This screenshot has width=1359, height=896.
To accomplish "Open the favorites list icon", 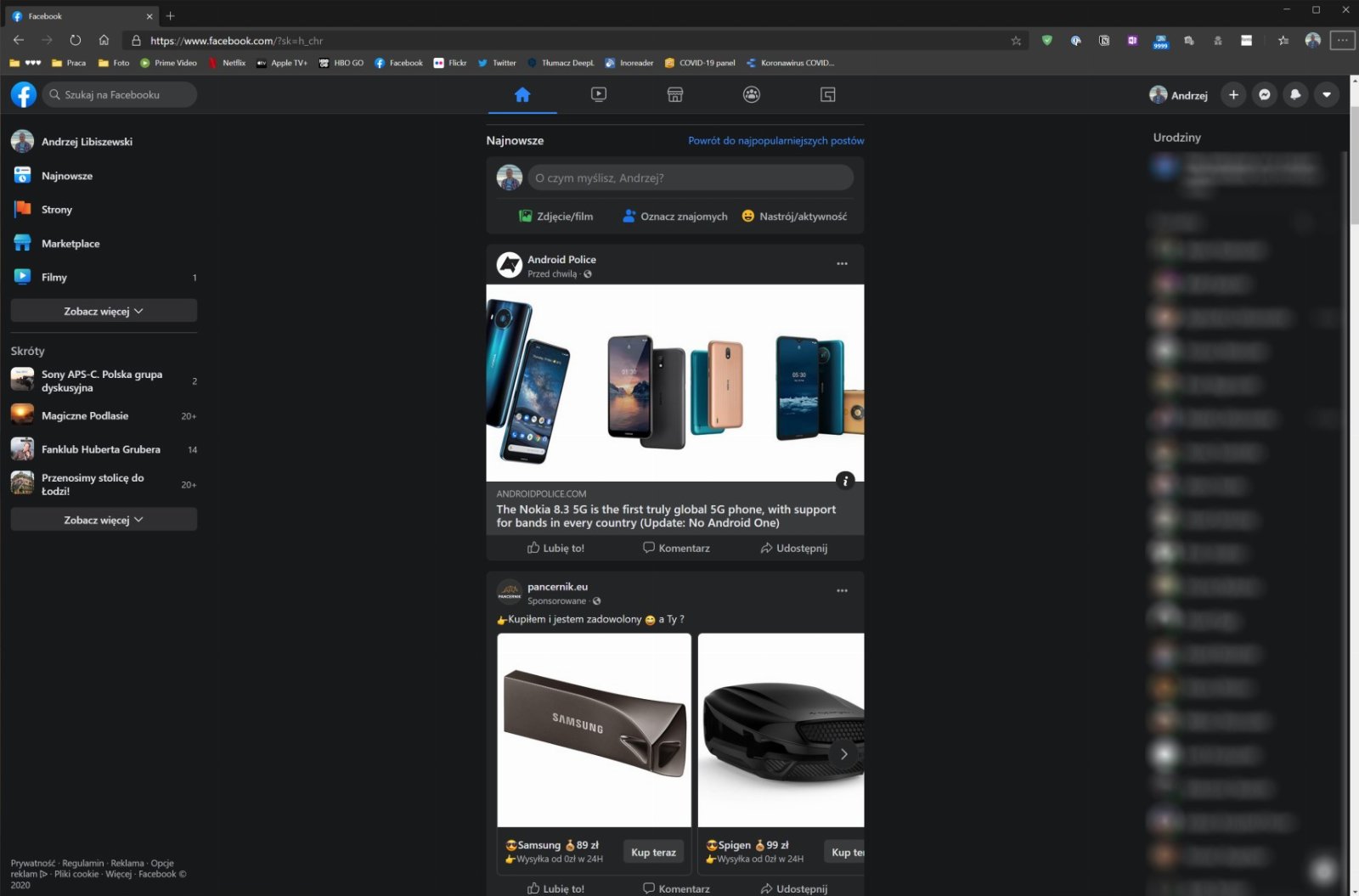I will click(1283, 40).
